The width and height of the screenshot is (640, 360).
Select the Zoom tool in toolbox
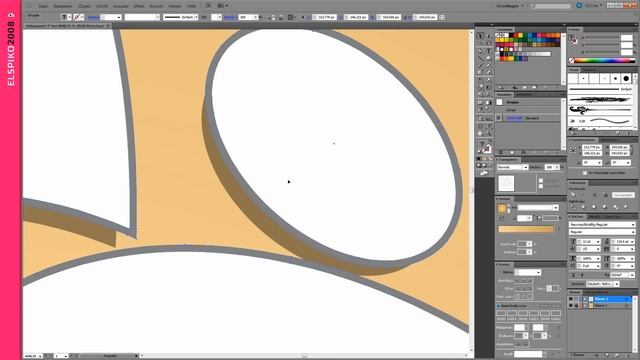pyautogui.click(x=488, y=133)
